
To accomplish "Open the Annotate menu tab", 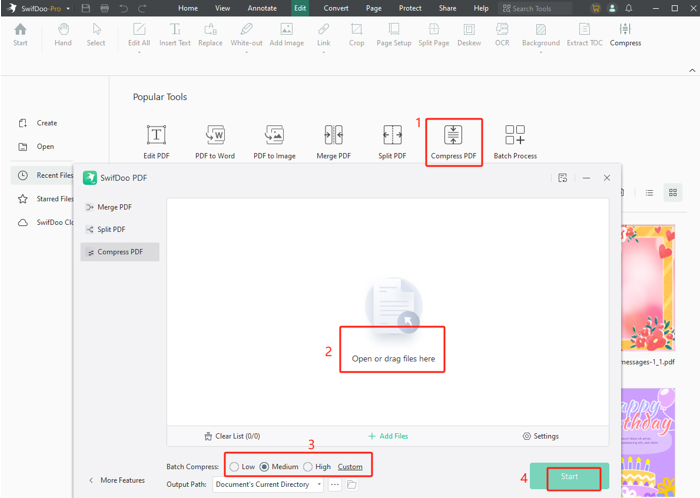I will [262, 8].
